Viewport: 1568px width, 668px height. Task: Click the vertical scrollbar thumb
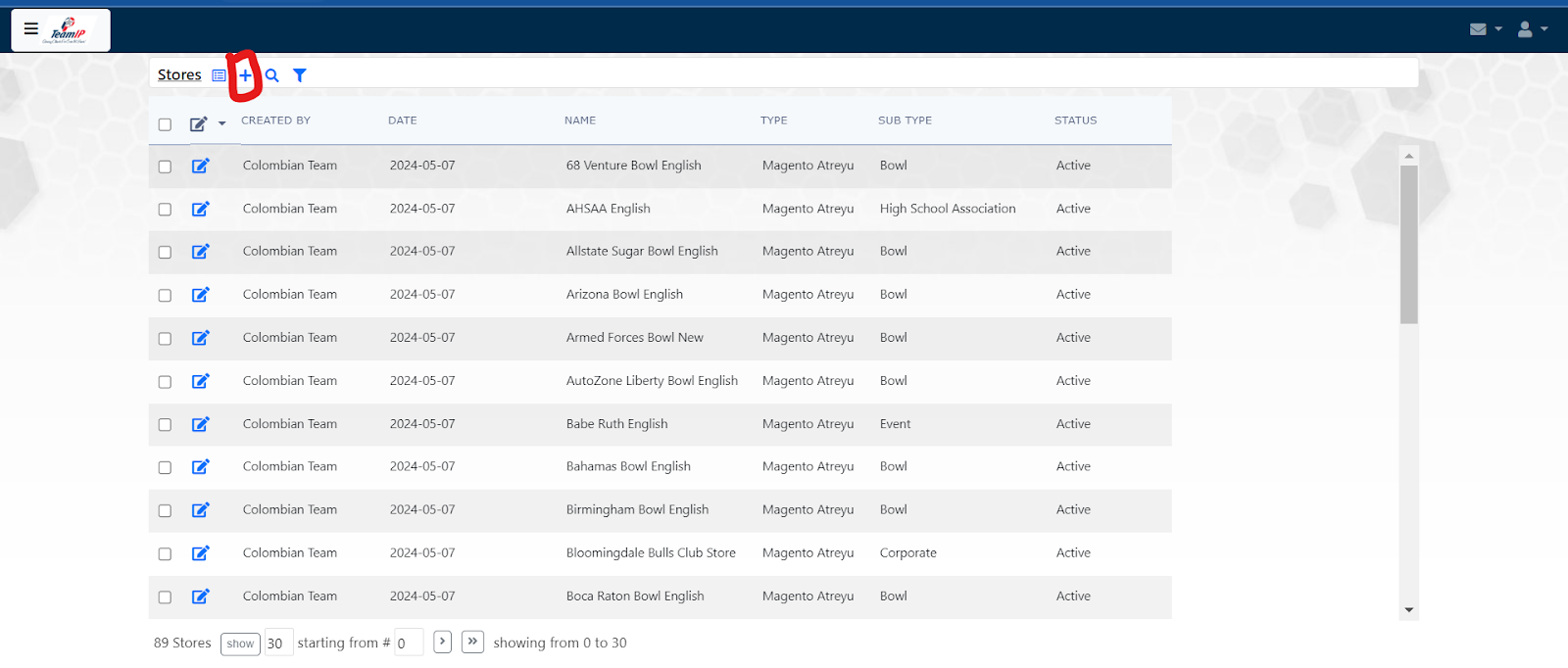pos(1409,245)
